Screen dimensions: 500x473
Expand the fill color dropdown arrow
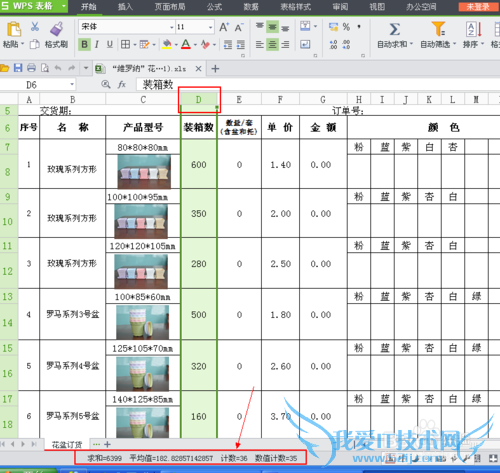pyautogui.click(x=176, y=44)
